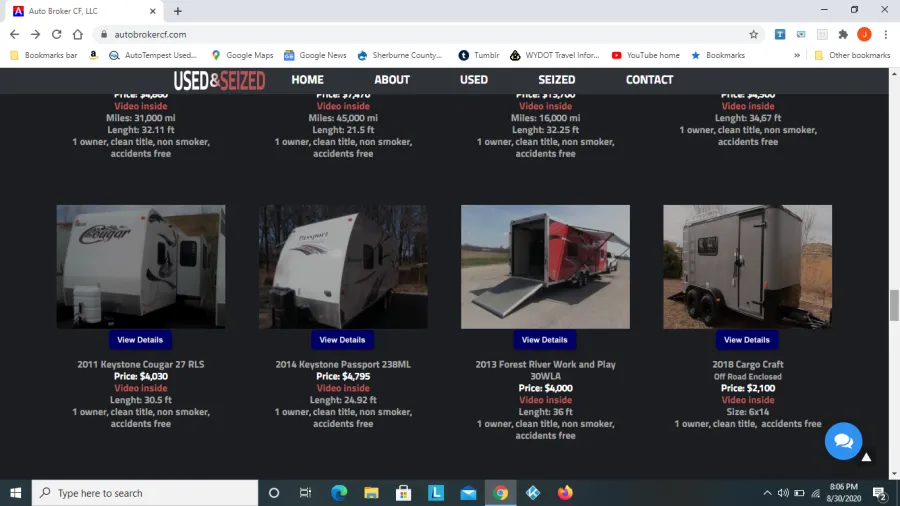Open the Mail app on taskbar
Screen dimensions: 900x506
[468, 493]
